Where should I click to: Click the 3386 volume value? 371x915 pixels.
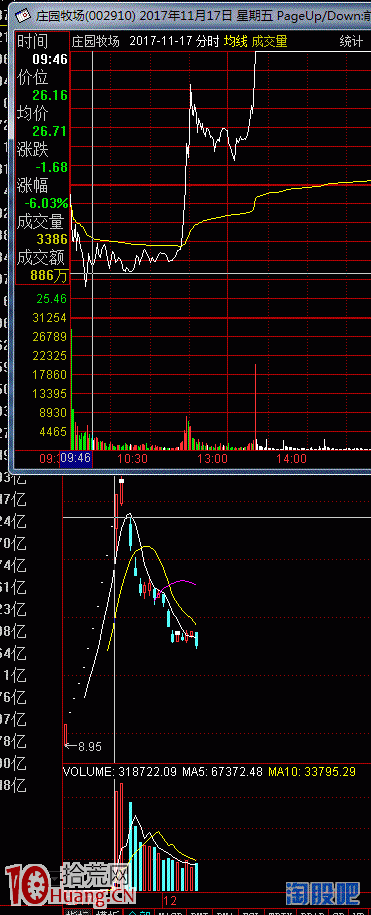pos(52,239)
